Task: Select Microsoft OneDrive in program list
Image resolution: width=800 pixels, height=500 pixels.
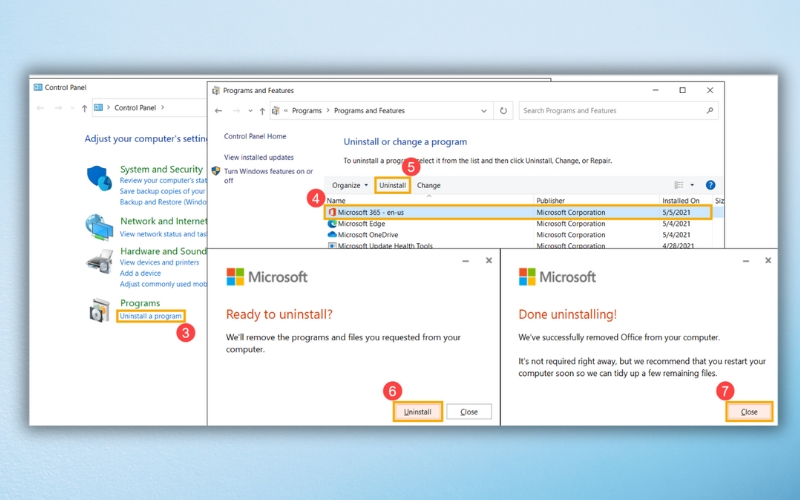Action: pos(367,235)
